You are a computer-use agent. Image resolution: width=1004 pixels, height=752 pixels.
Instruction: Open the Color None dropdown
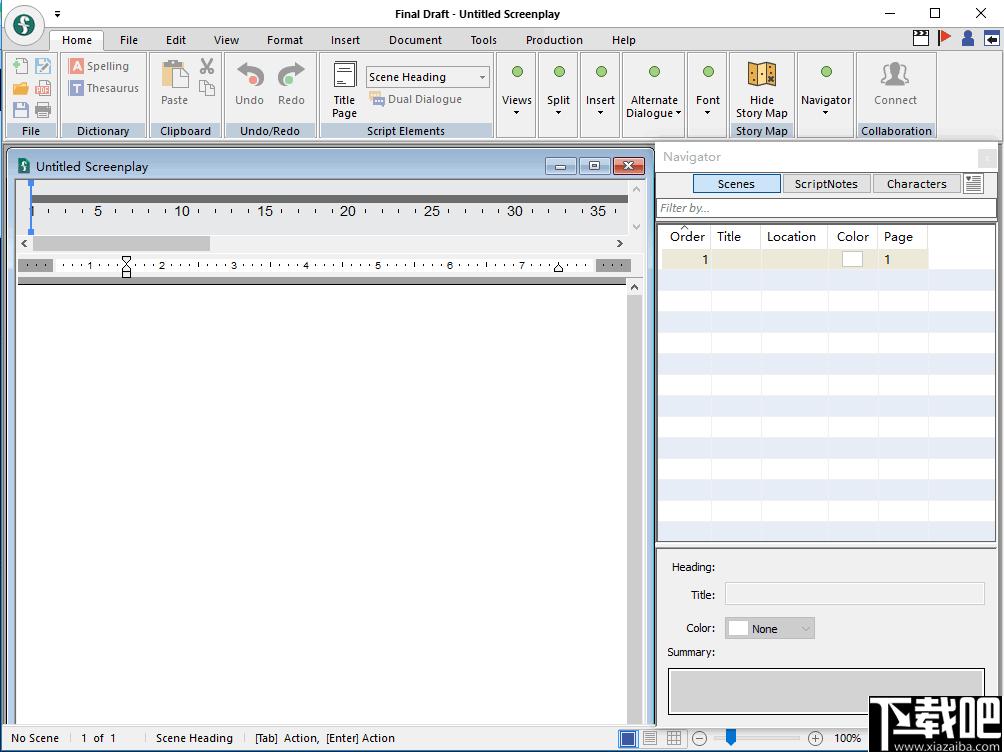(x=770, y=628)
